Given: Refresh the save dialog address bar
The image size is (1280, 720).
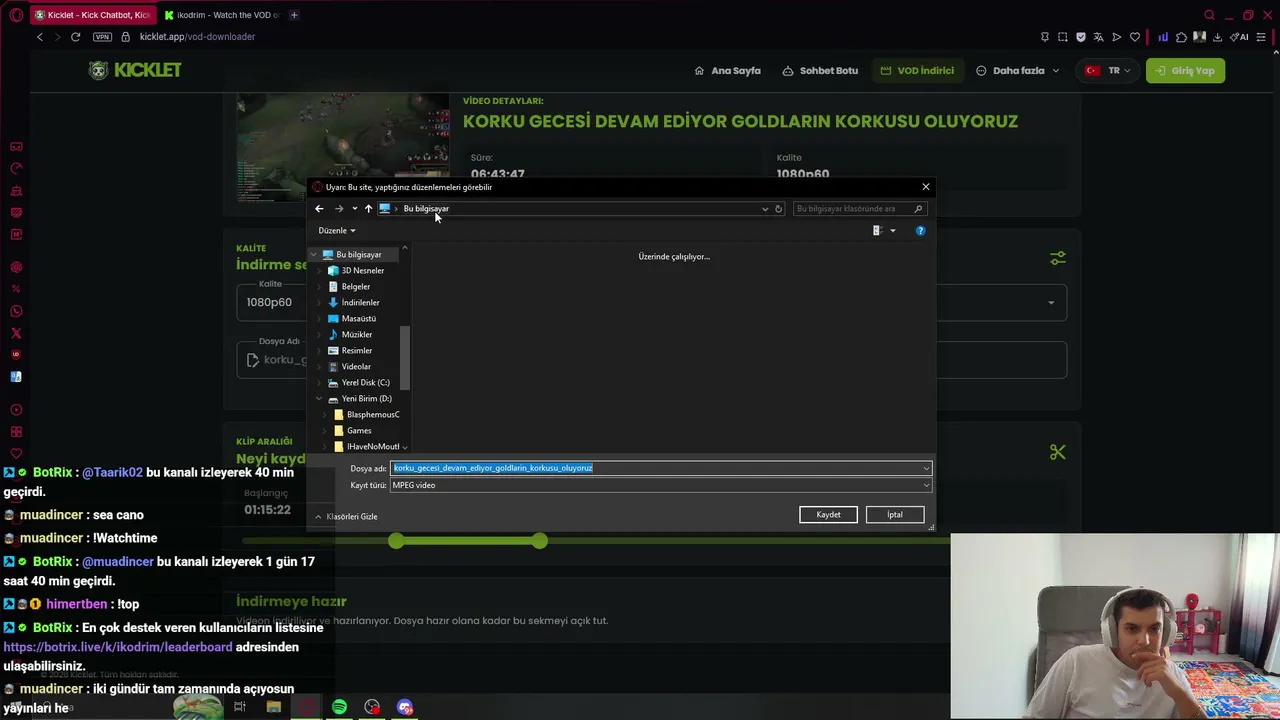Looking at the screenshot, I should click(778, 209).
